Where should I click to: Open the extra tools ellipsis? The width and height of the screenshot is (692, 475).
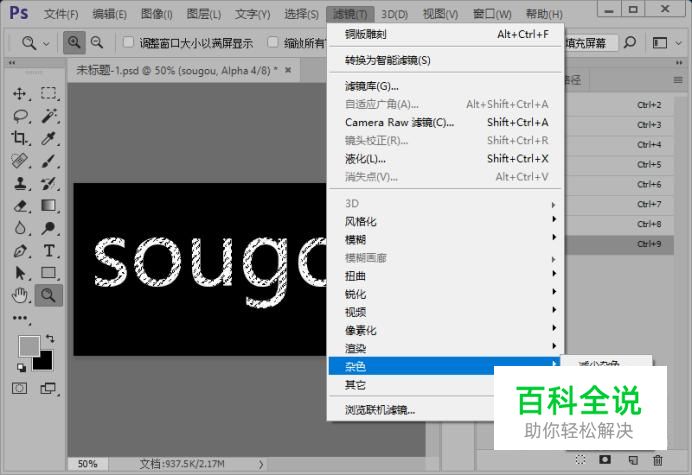tap(20, 318)
